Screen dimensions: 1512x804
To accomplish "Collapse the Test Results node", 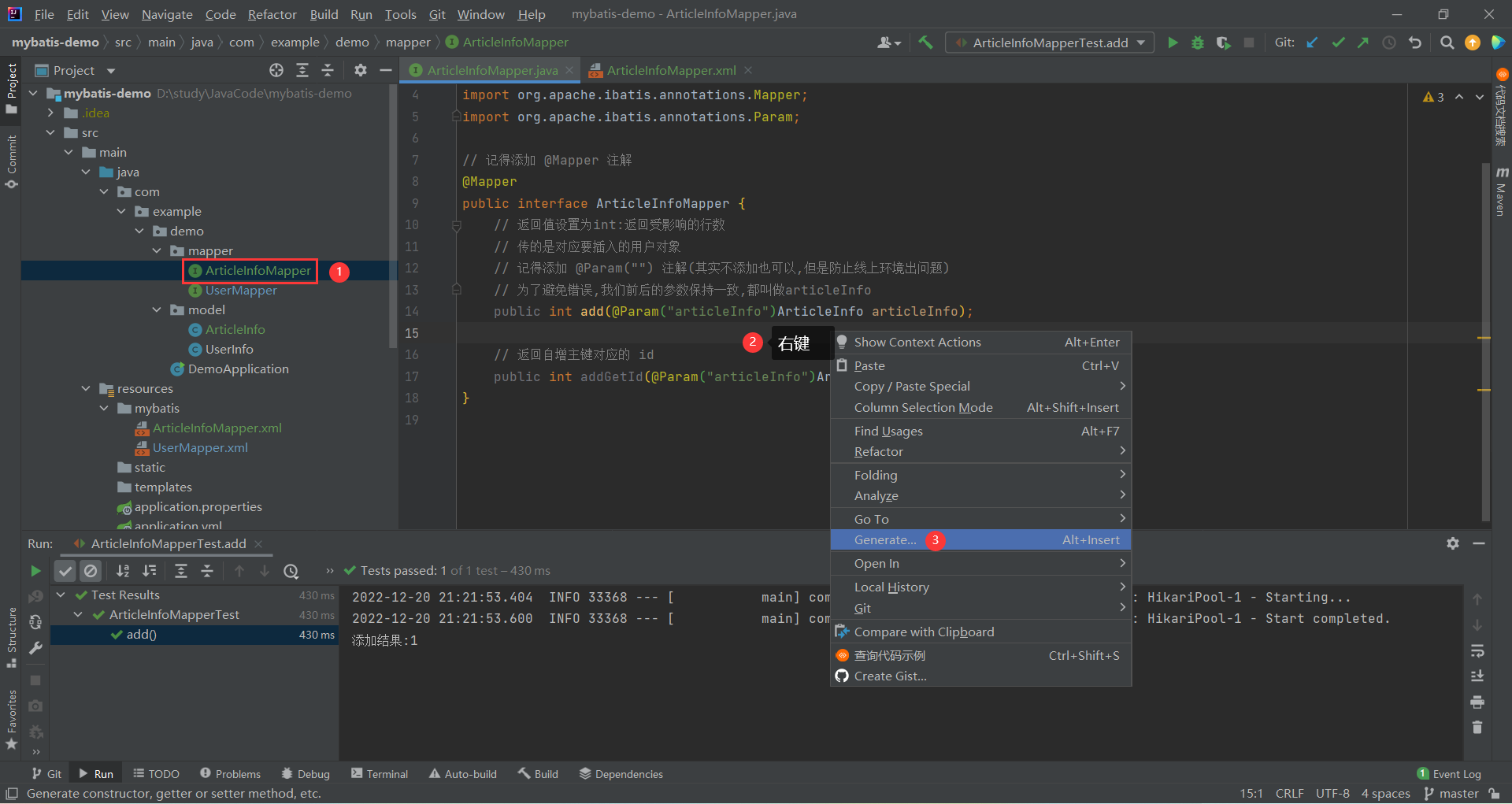I will coord(61,595).
